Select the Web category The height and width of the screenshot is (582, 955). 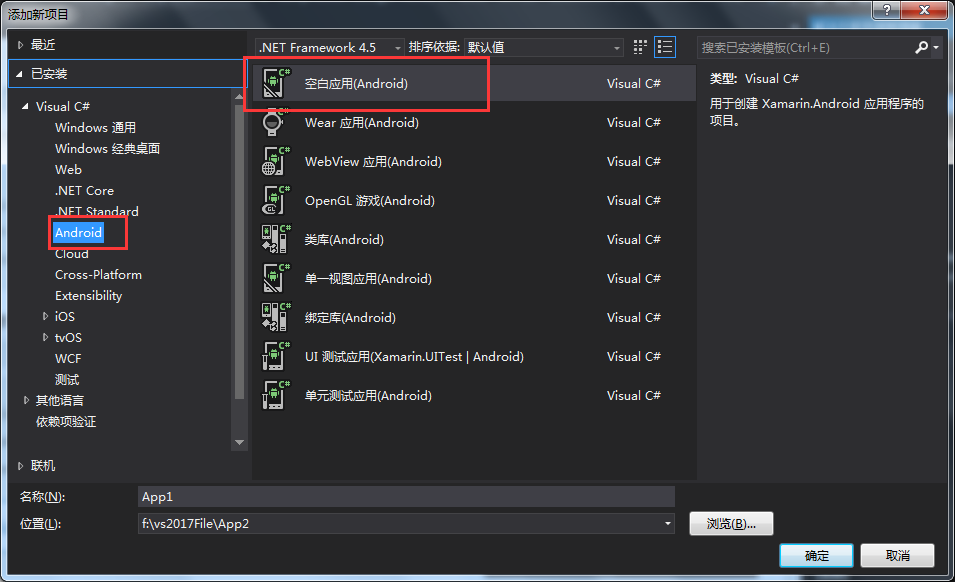pos(68,169)
